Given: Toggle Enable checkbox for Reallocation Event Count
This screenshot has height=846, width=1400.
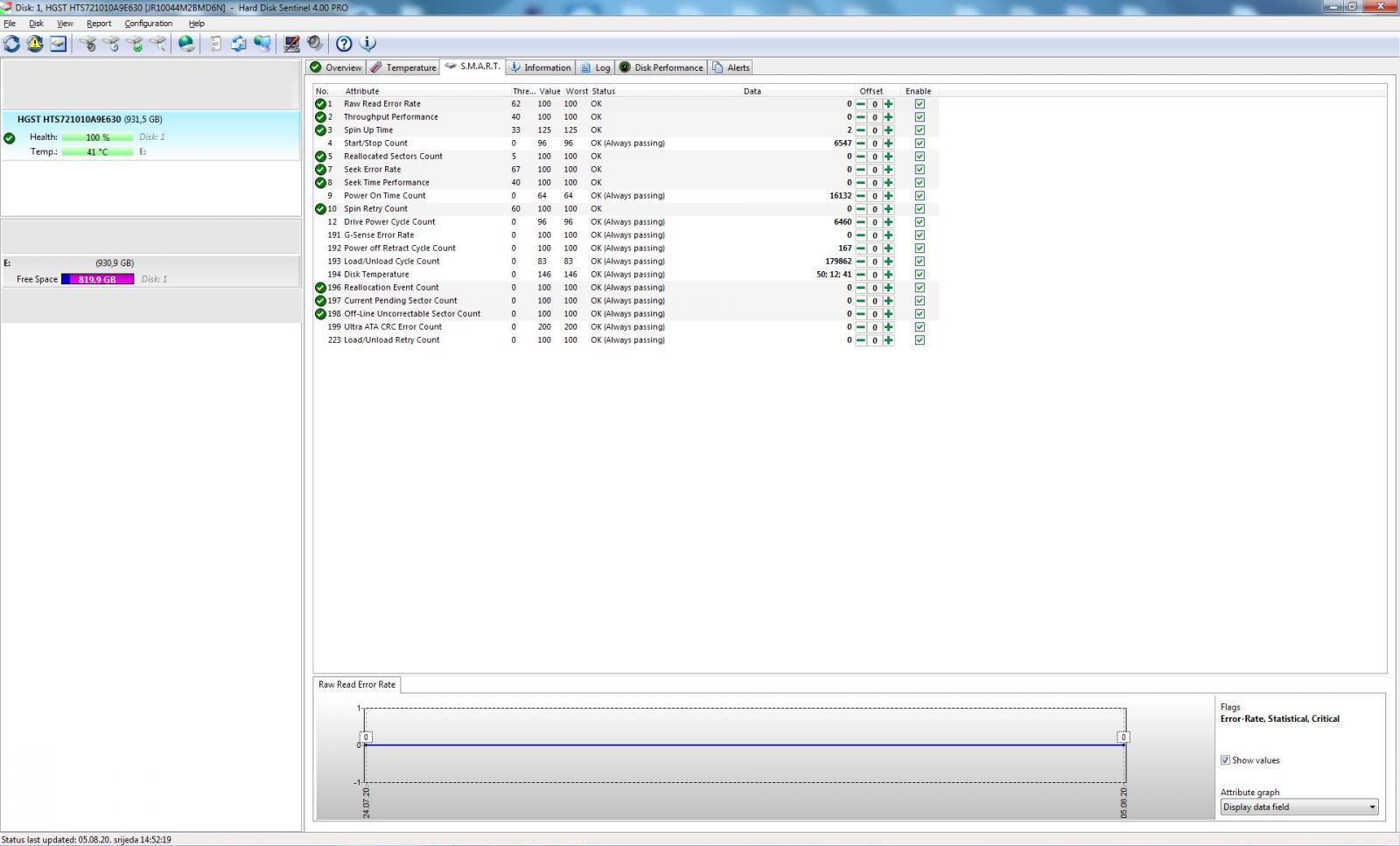Looking at the screenshot, I should [x=920, y=288].
